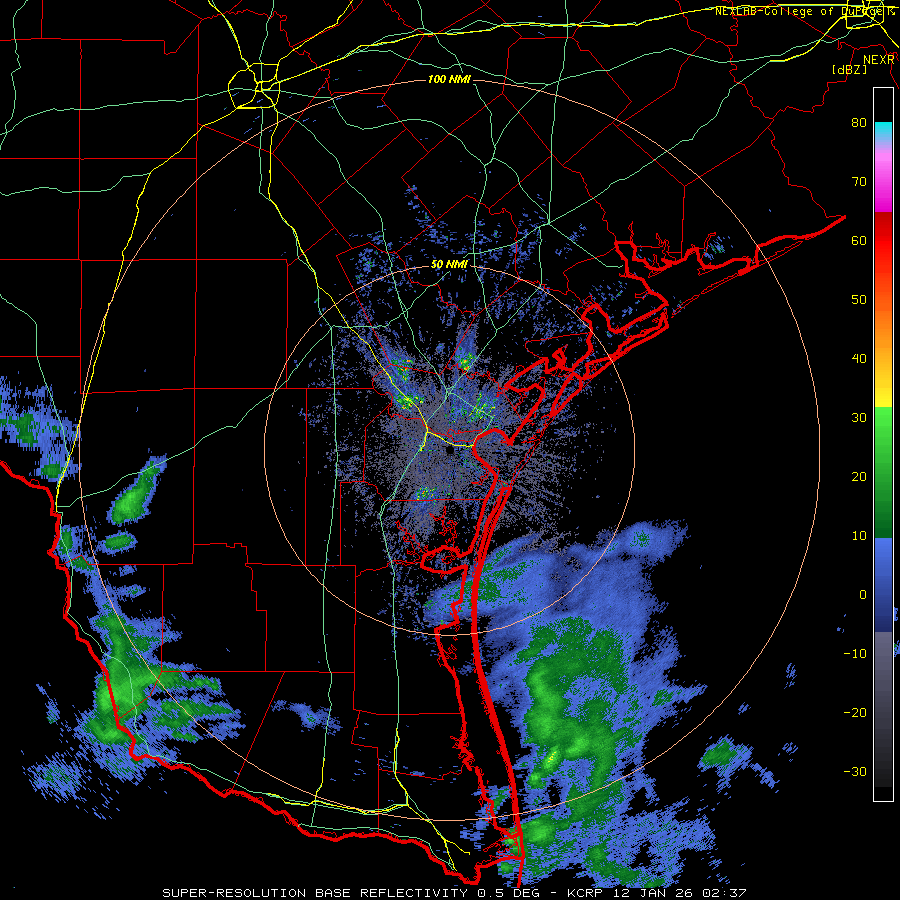
Task: Click the 60 value on the dBZ scale
Action: 859,240
